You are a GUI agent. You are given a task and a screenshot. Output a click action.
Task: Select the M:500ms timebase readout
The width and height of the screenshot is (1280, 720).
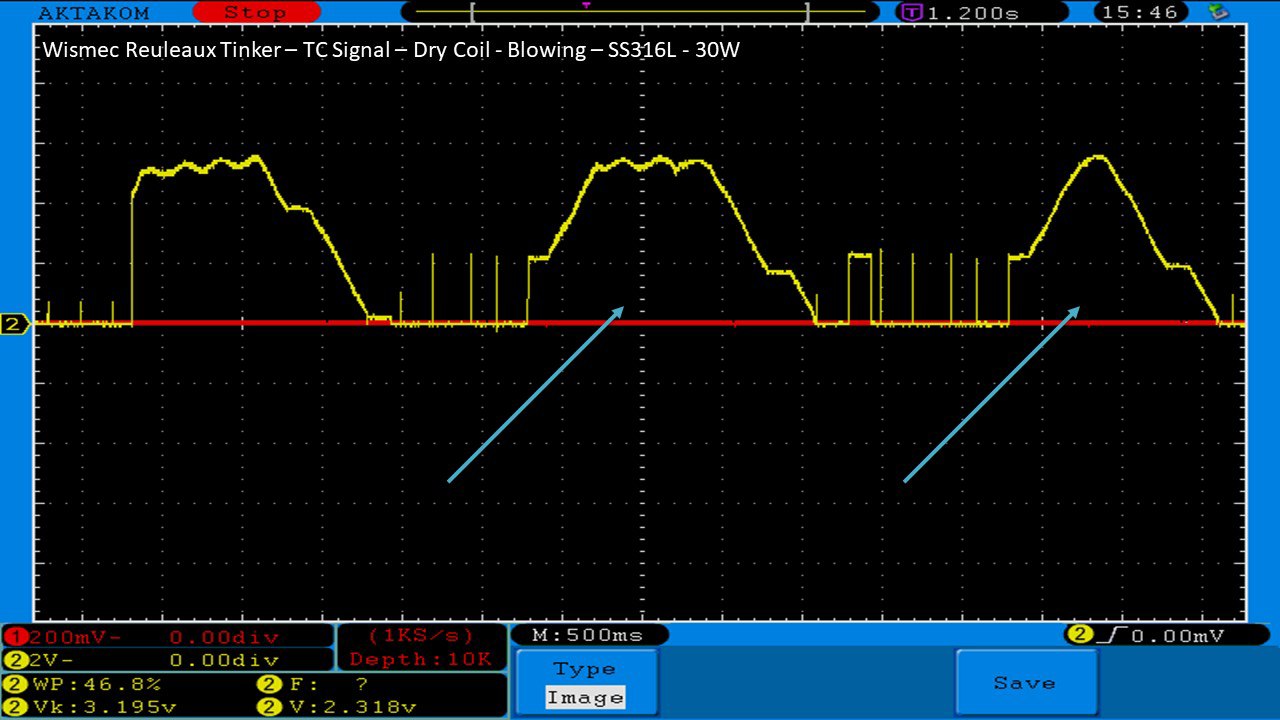pyautogui.click(x=588, y=635)
